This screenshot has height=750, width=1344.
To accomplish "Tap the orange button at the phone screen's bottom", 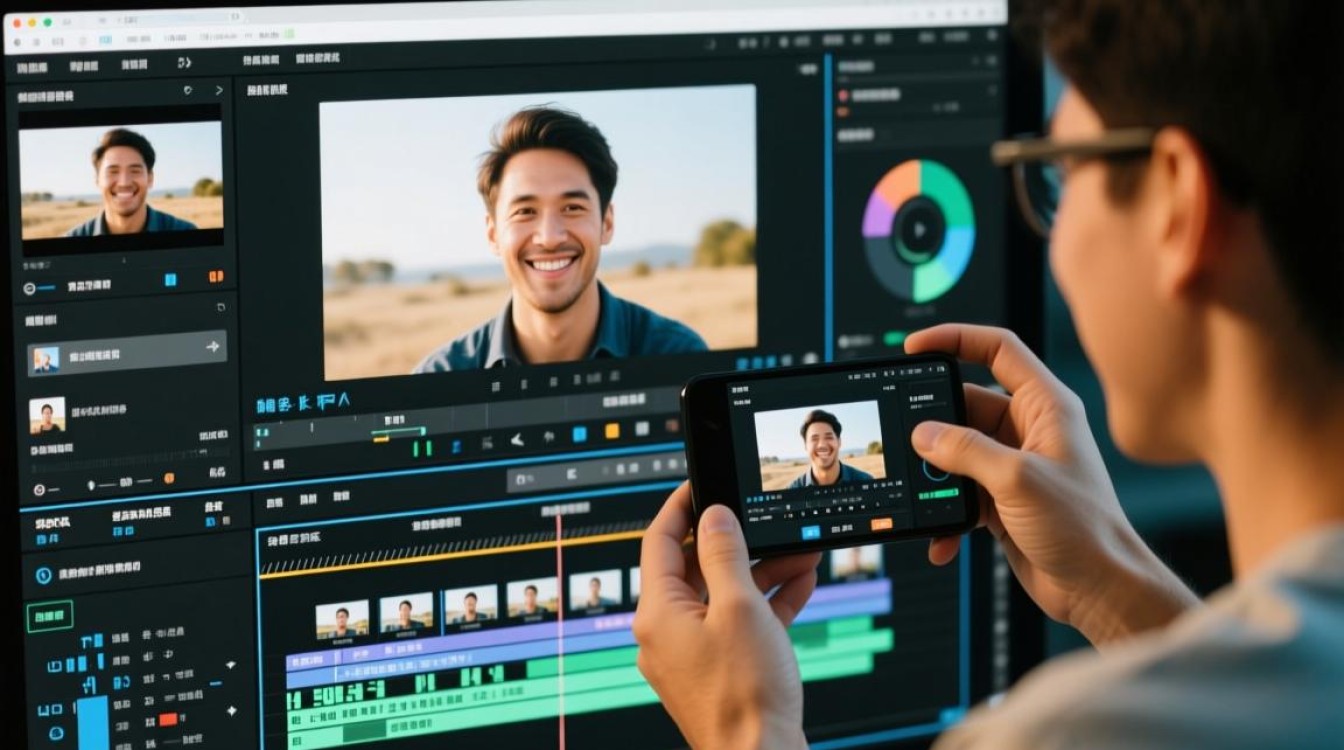I will pos(881,524).
